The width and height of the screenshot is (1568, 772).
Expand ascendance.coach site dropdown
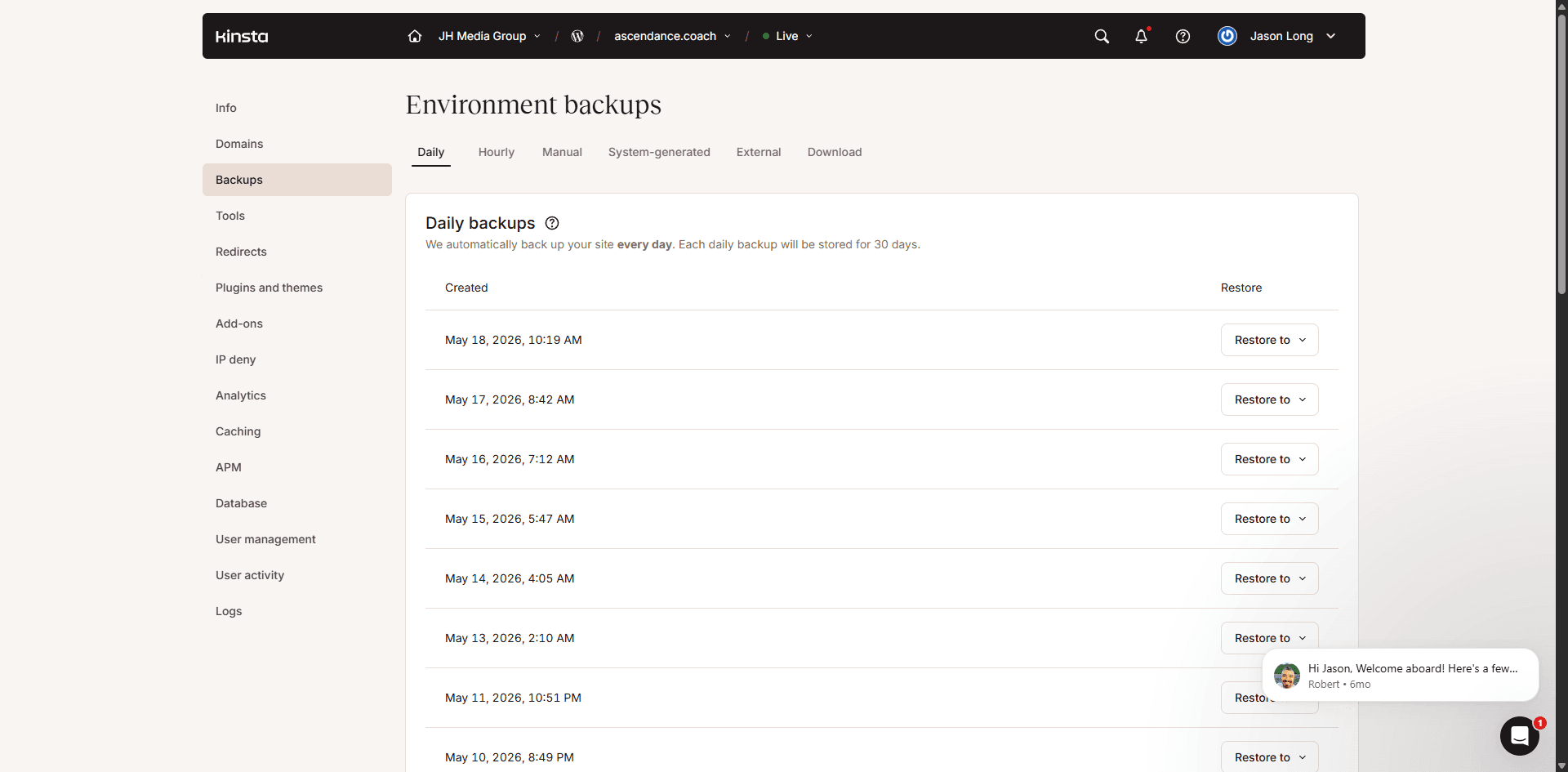point(672,36)
